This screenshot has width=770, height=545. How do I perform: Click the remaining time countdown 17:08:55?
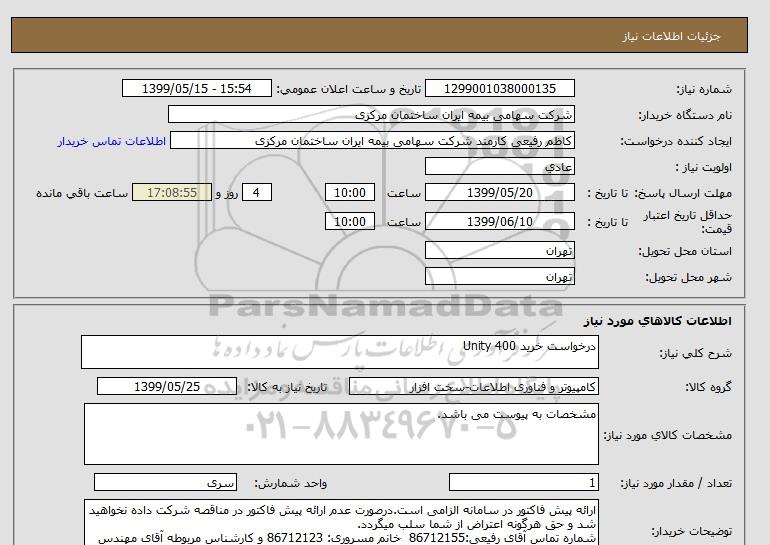pyautogui.click(x=172, y=192)
